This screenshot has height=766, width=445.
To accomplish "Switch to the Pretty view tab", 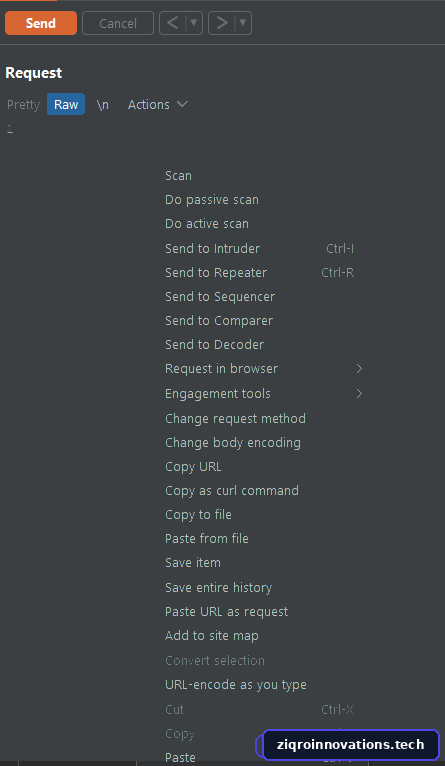I will 23,105.
